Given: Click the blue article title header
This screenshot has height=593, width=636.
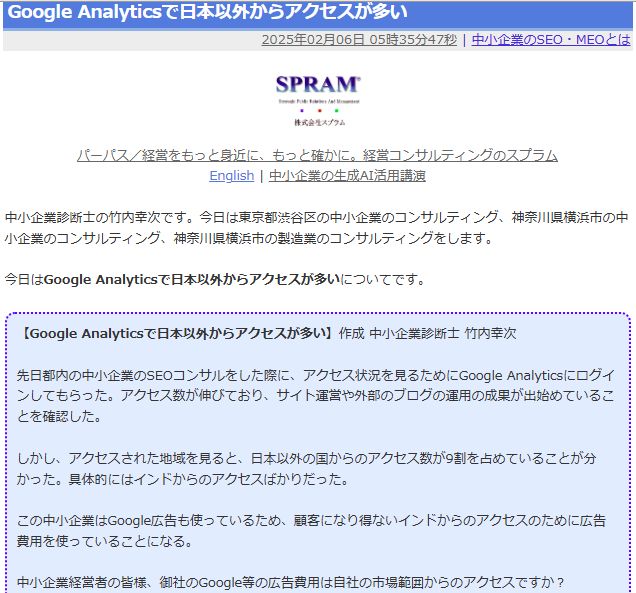Looking at the screenshot, I should (318, 13).
